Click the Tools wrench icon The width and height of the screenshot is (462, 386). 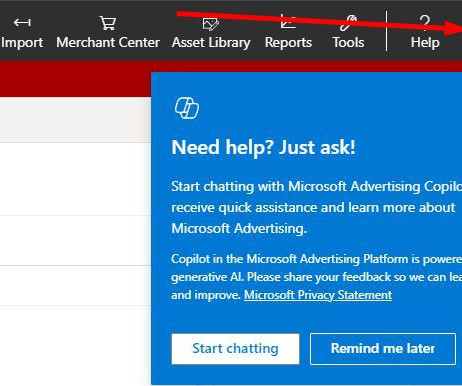pyautogui.click(x=348, y=23)
